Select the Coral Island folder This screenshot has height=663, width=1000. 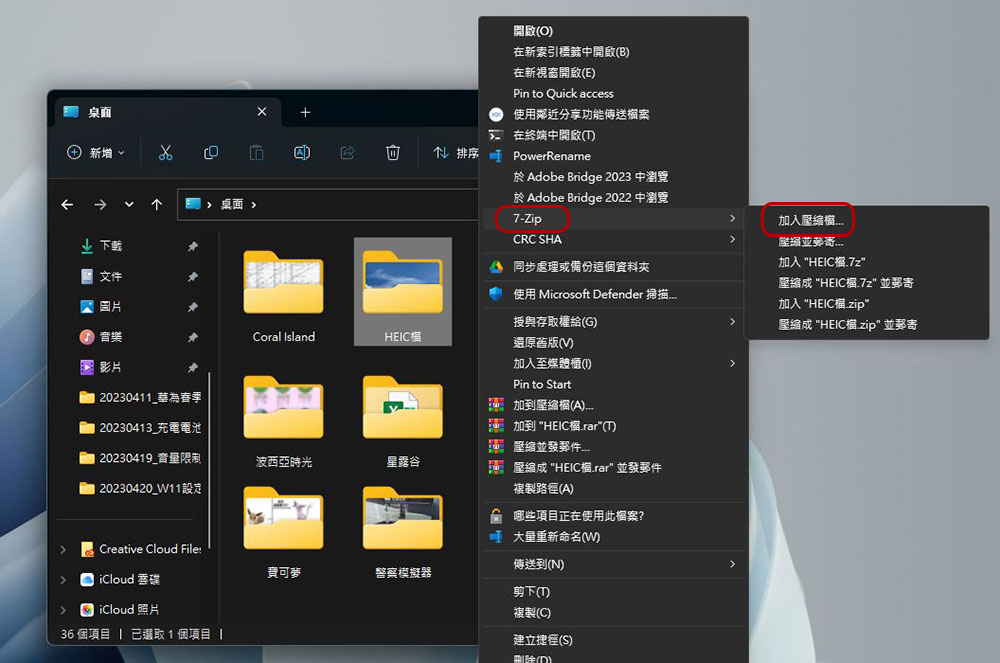tap(284, 295)
